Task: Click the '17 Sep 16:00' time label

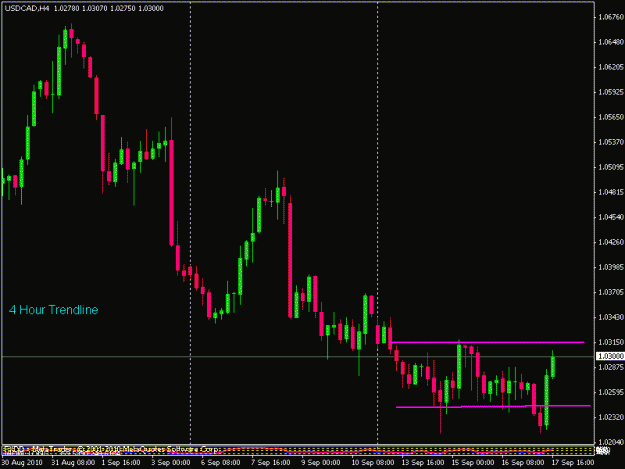Action: (x=573, y=463)
